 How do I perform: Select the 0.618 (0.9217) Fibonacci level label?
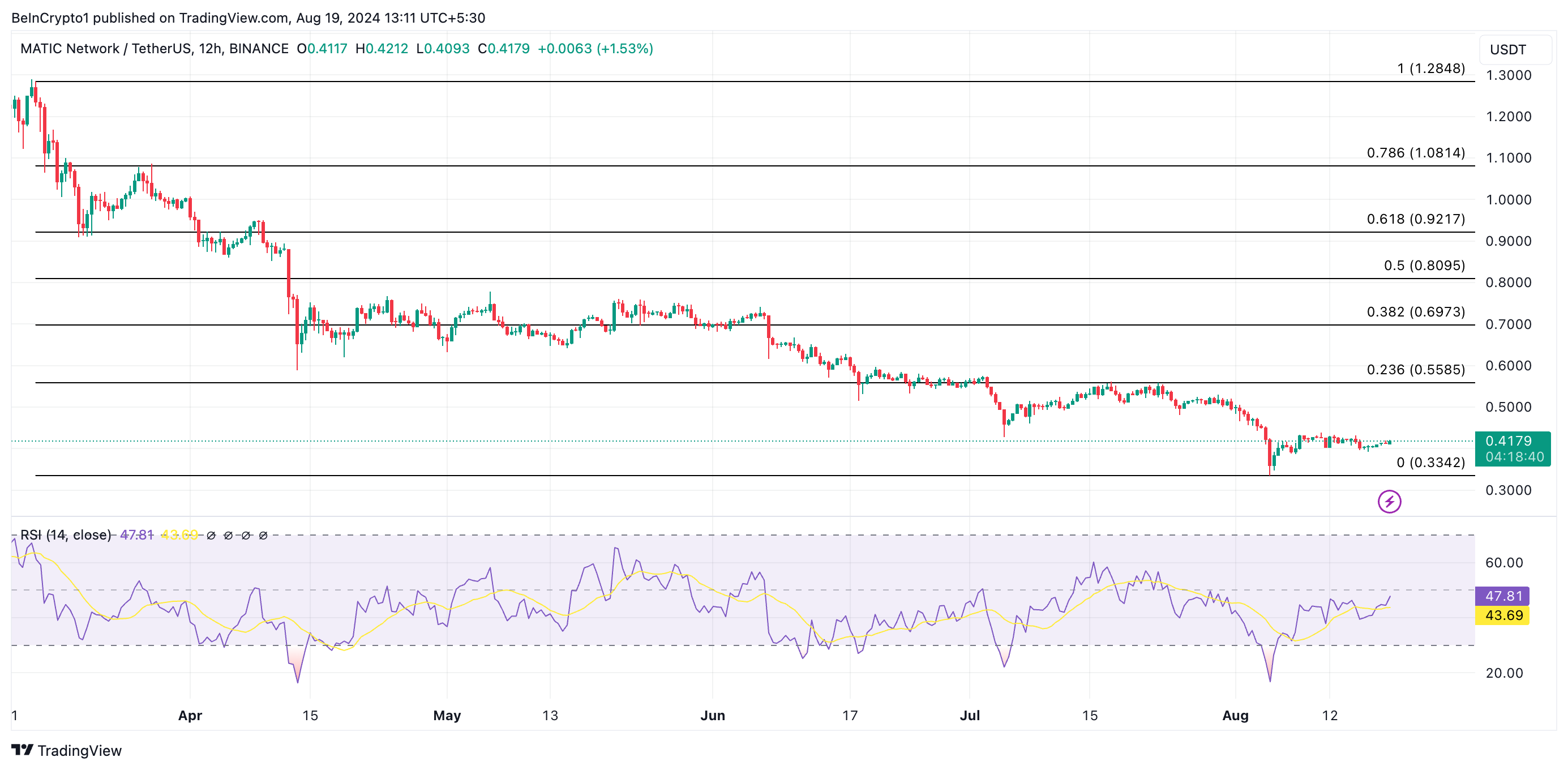[x=1416, y=219]
